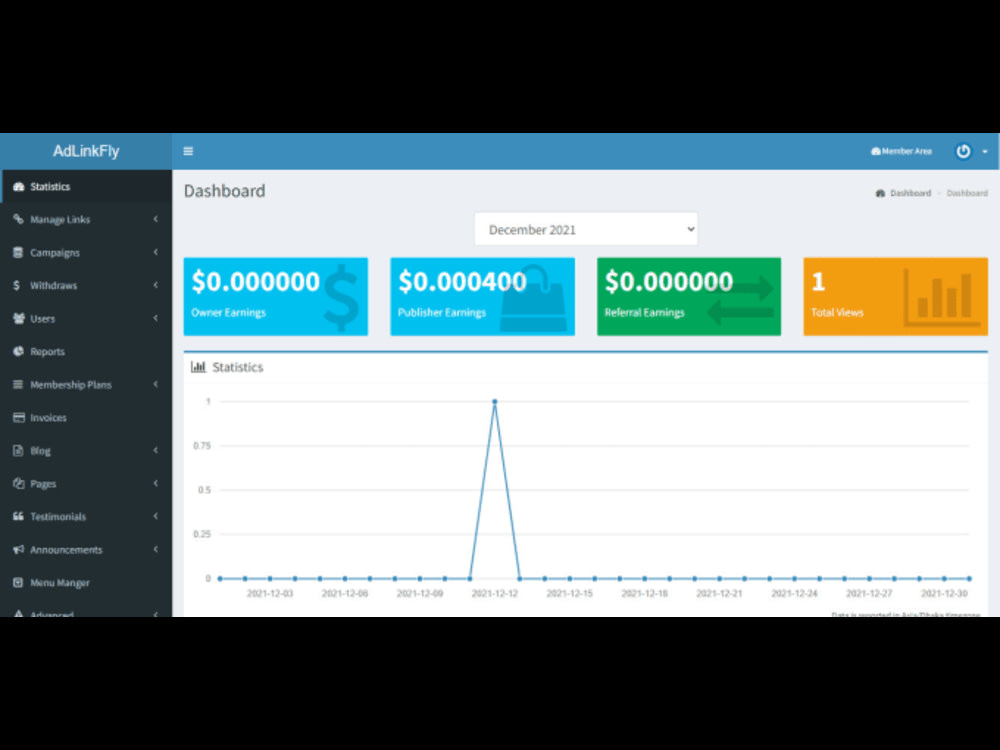Click the 2021-12-03 axis label
The image size is (1000, 750).
pyautogui.click(x=270, y=593)
